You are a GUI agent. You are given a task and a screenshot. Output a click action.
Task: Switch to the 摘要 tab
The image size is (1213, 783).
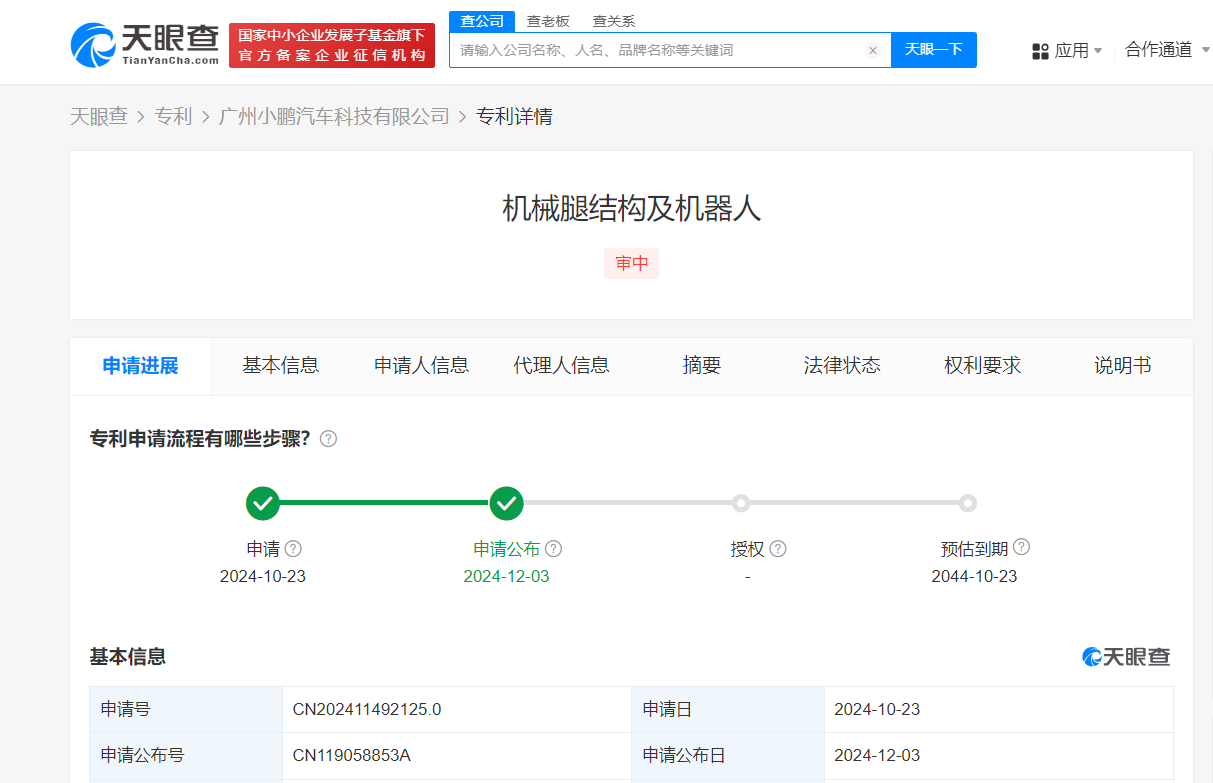tap(702, 366)
